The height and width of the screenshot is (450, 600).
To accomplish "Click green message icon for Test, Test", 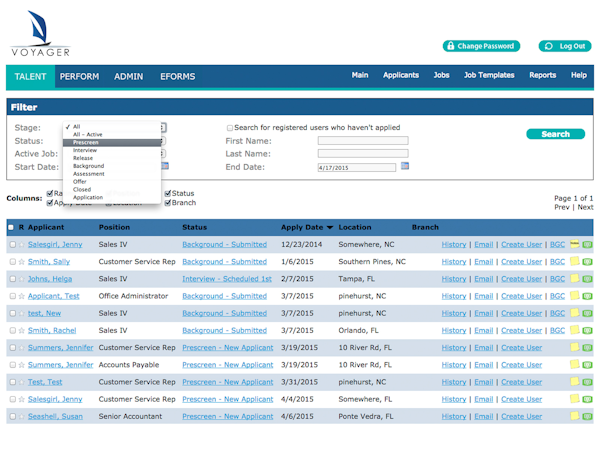I will point(587,382).
